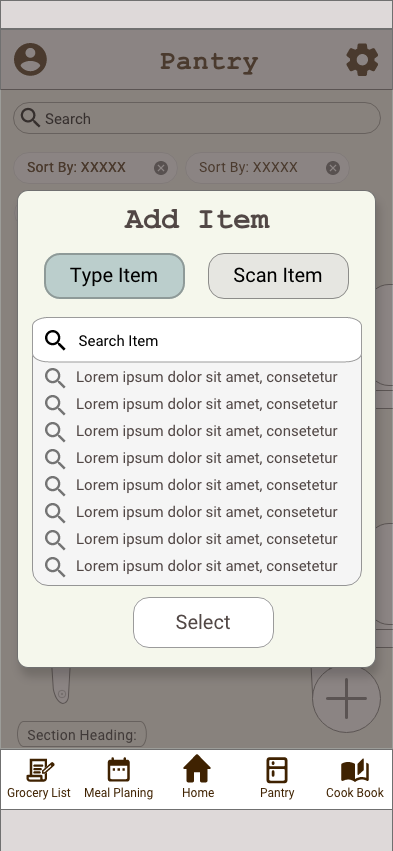Image resolution: width=393 pixels, height=851 pixels.
Task: Tap the Grocery List nav icon
Action: [x=39, y=770]
